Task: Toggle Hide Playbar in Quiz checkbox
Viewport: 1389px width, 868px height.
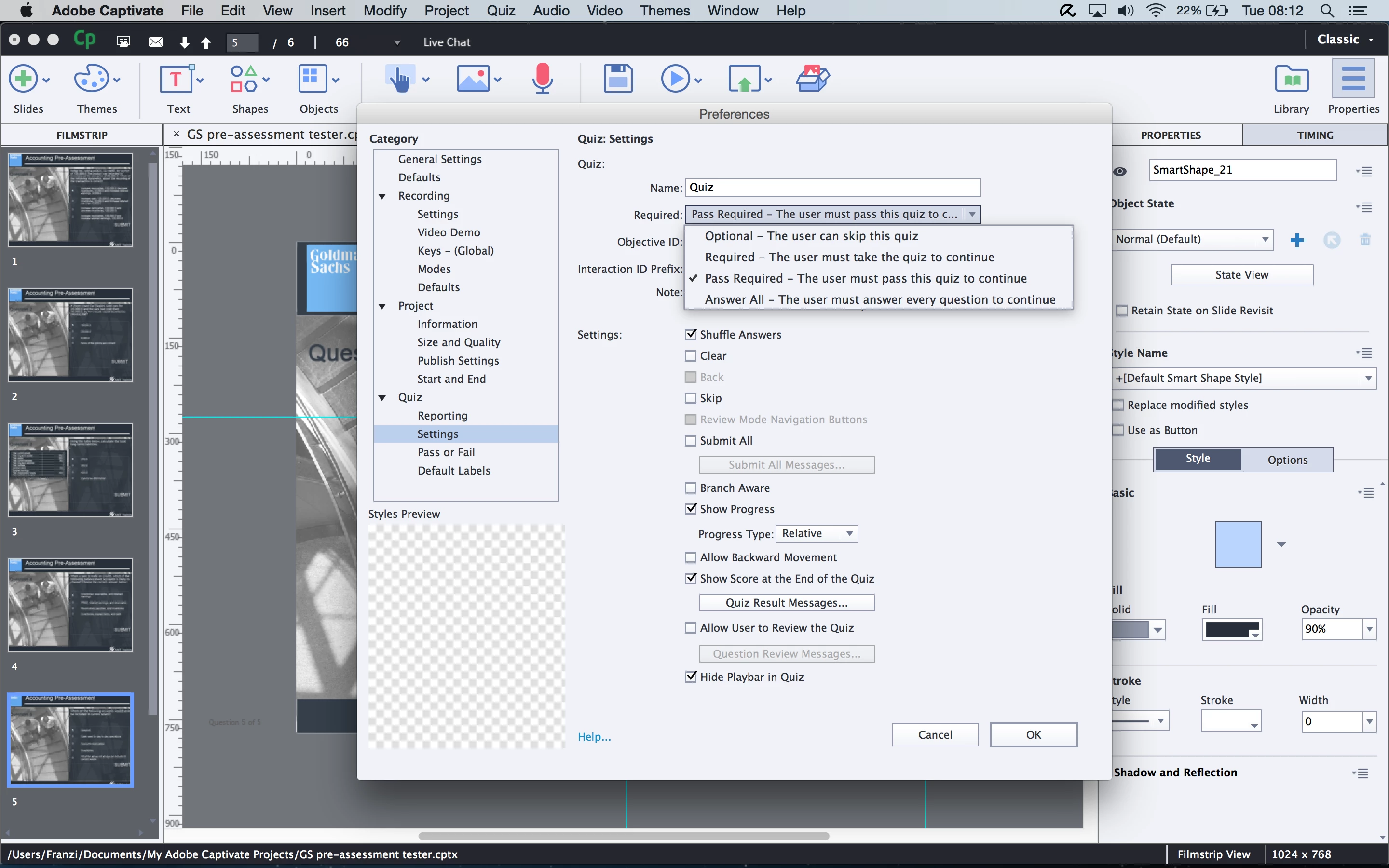Action: pyautogui.click(x=691, y=677)
